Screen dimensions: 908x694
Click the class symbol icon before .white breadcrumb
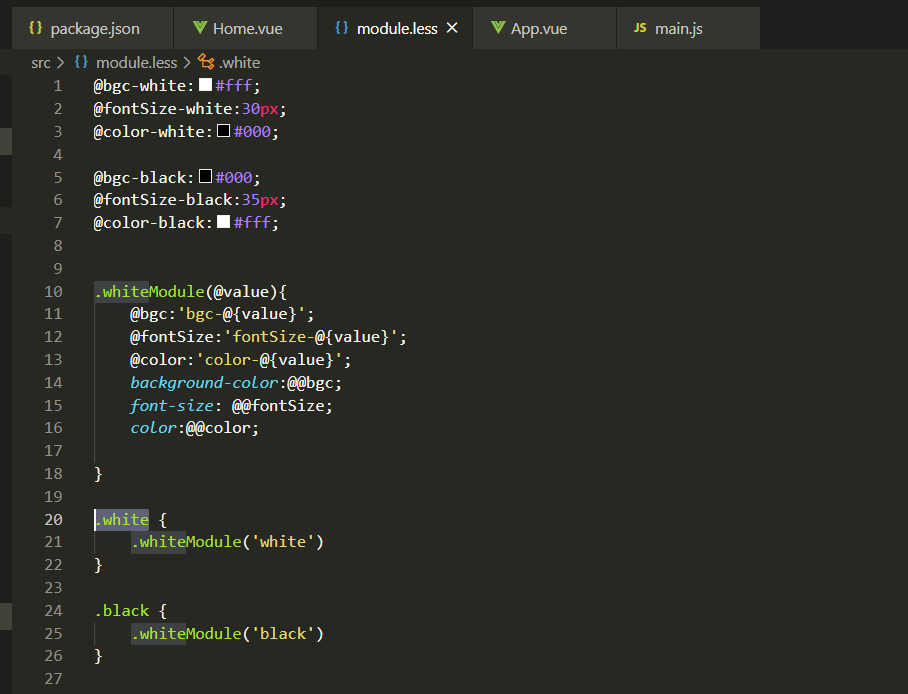pyautogui.click(x=206, y=61)
